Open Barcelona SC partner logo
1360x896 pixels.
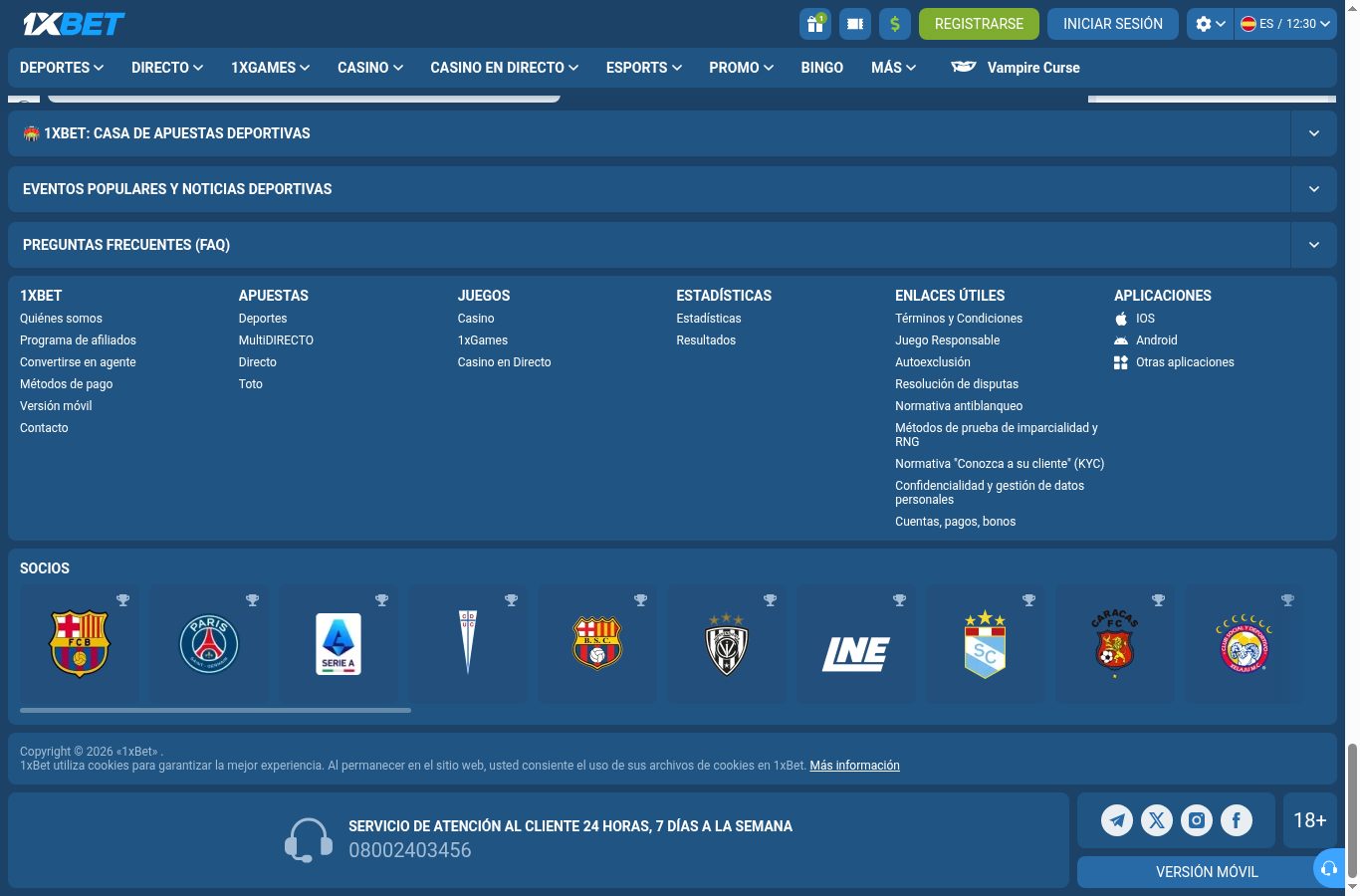(597, 644)
